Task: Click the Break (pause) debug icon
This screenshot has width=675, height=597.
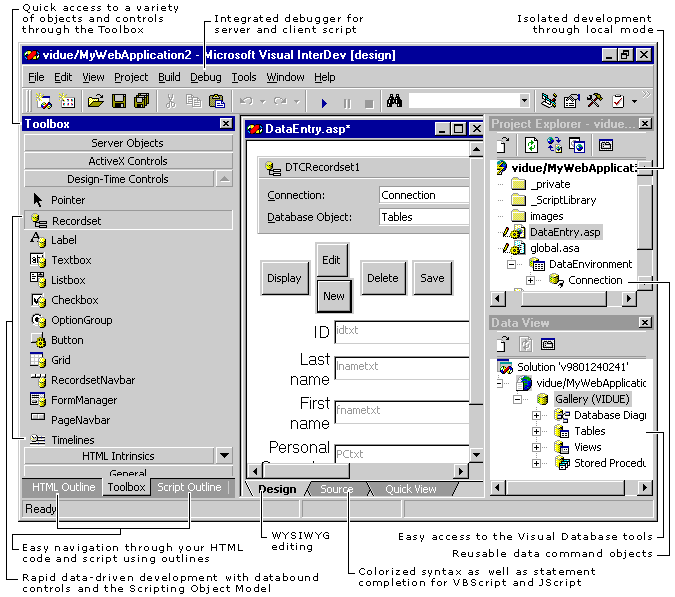Action: [347, 104]
